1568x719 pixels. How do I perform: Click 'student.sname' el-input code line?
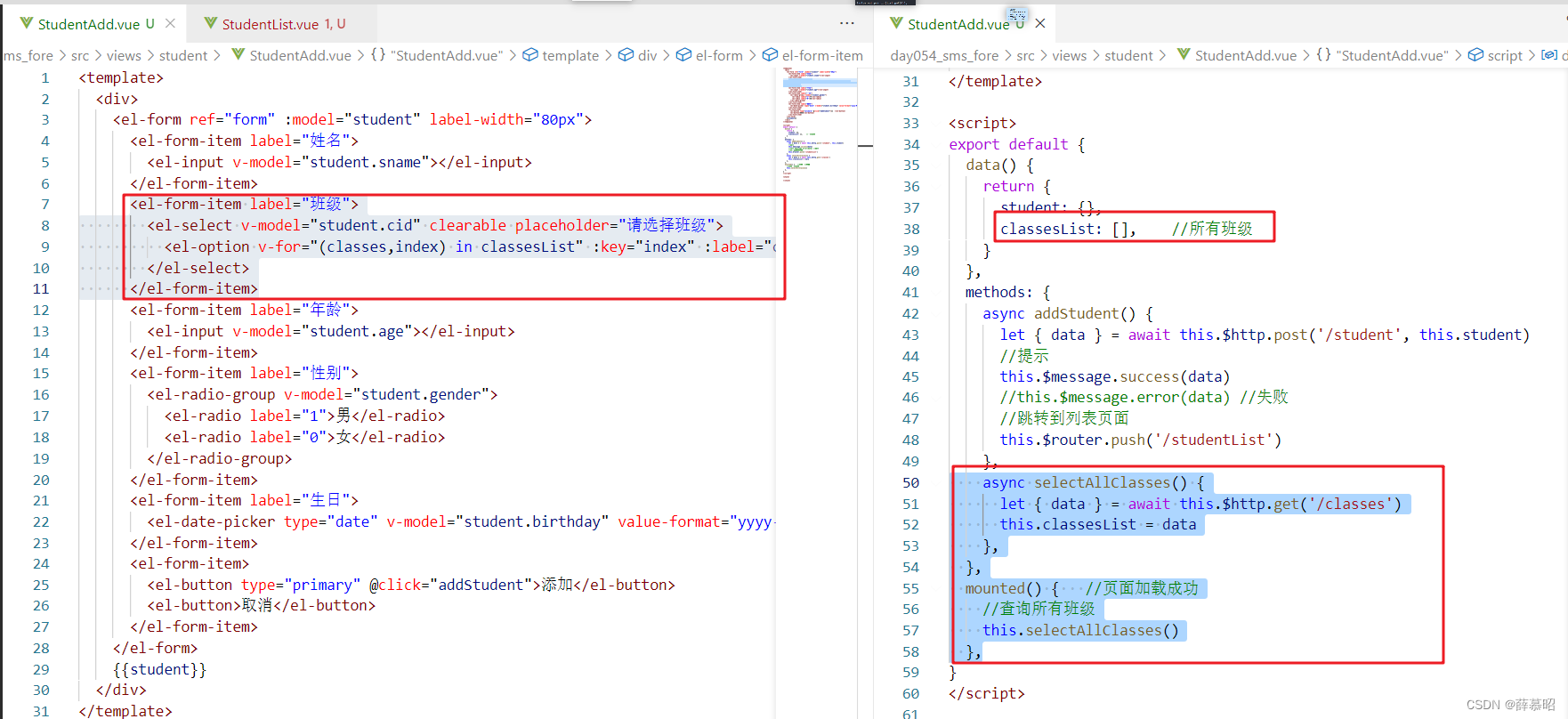[339, 162]
